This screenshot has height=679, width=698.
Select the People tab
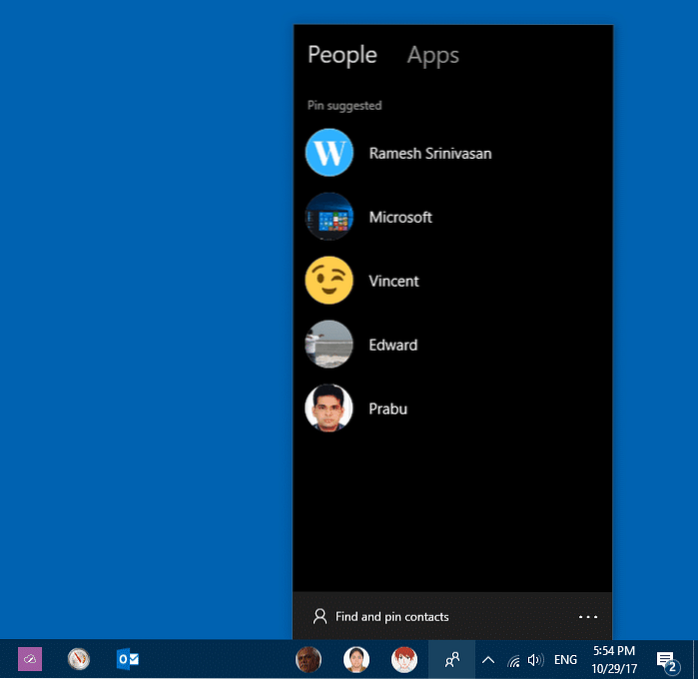click(x=342, y=55)
